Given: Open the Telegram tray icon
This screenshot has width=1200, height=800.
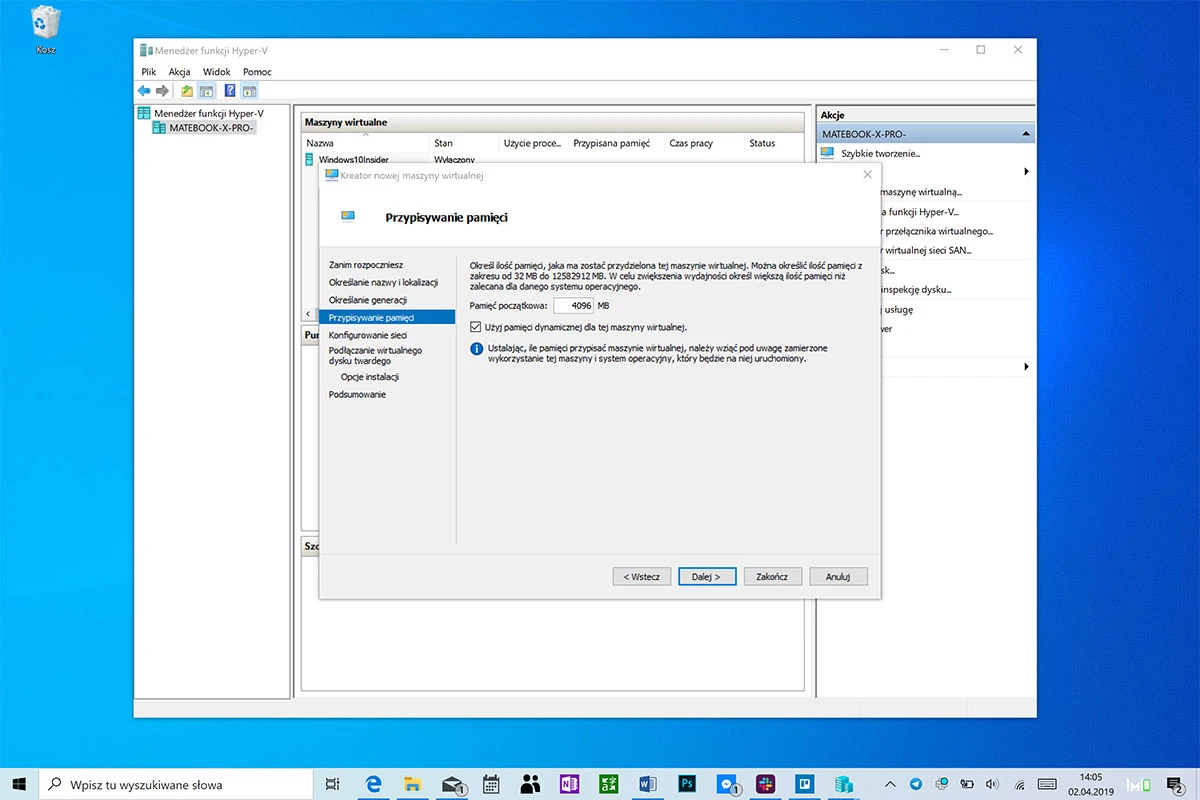Looking at the screenshot, I should 916,784.
